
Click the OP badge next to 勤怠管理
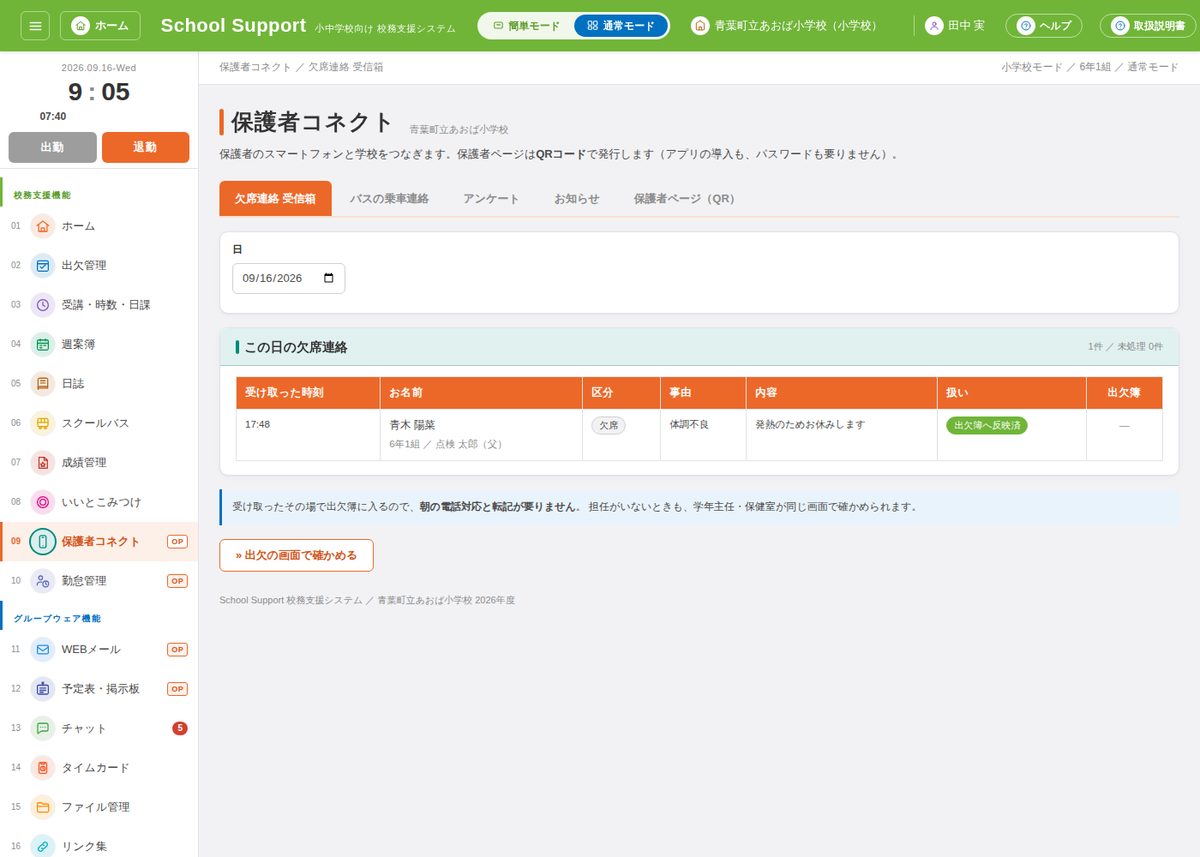coord(177,581)
